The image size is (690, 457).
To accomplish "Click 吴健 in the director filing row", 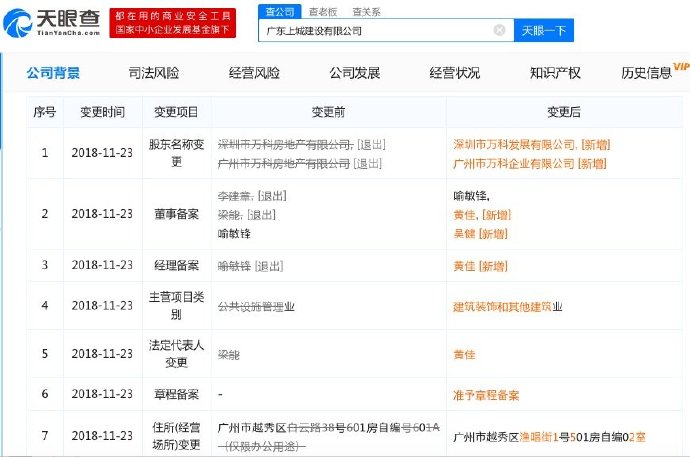I will (465, 233).
